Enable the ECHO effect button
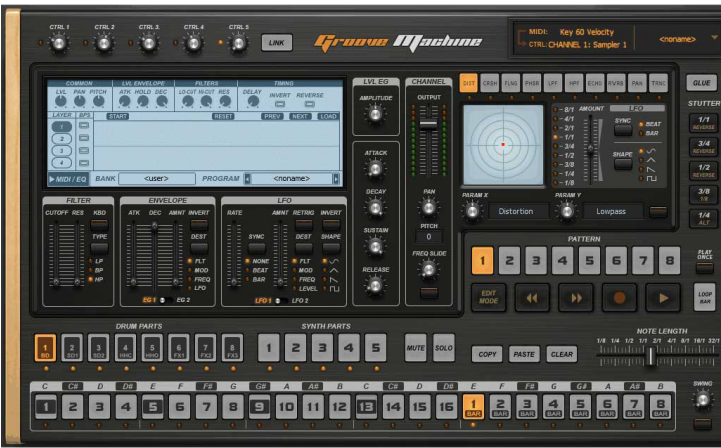The height and width of the screenshot is (448, 721). (595, 83)
